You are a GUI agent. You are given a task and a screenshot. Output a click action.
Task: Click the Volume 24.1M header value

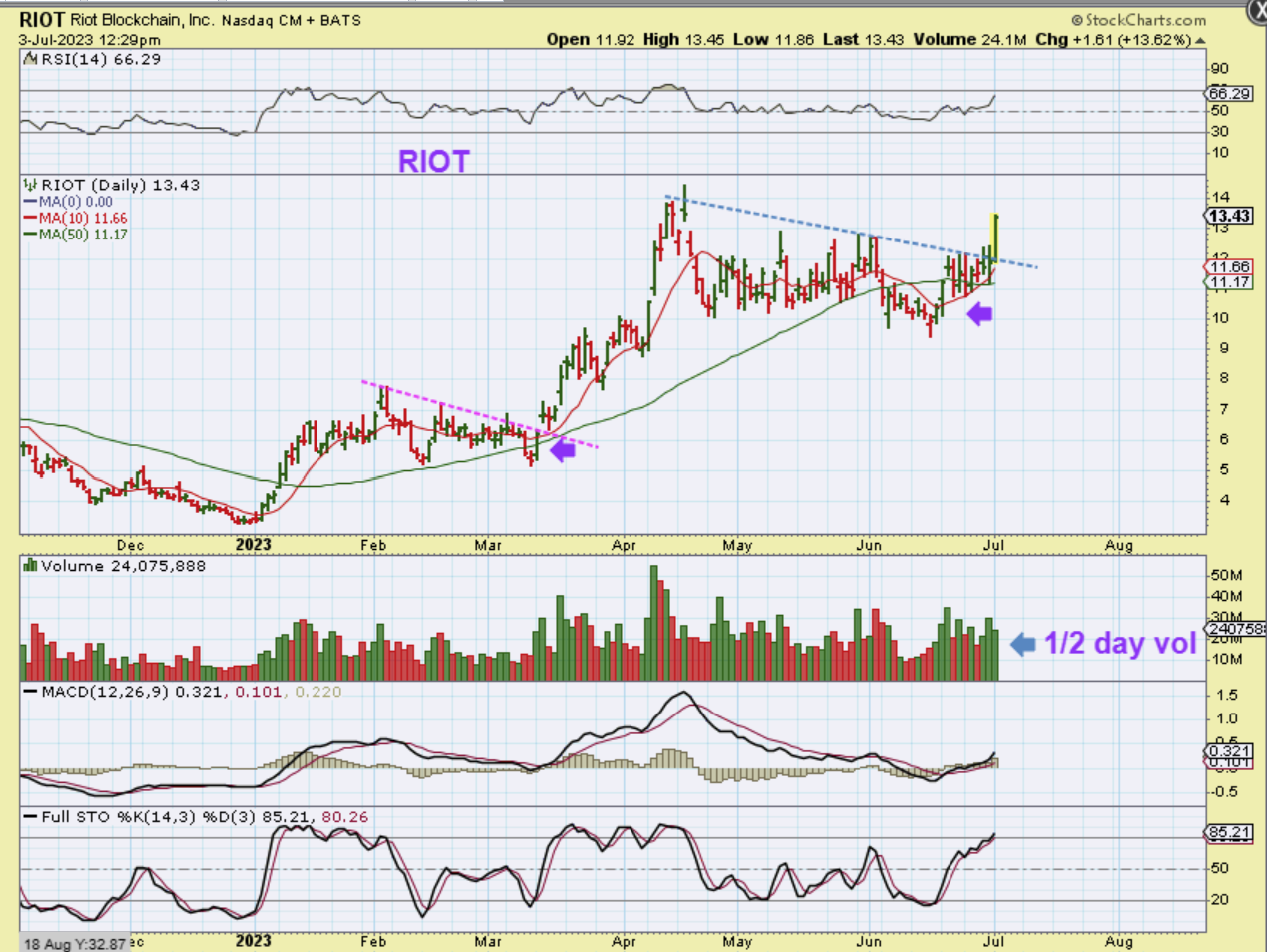coord(969,40)
